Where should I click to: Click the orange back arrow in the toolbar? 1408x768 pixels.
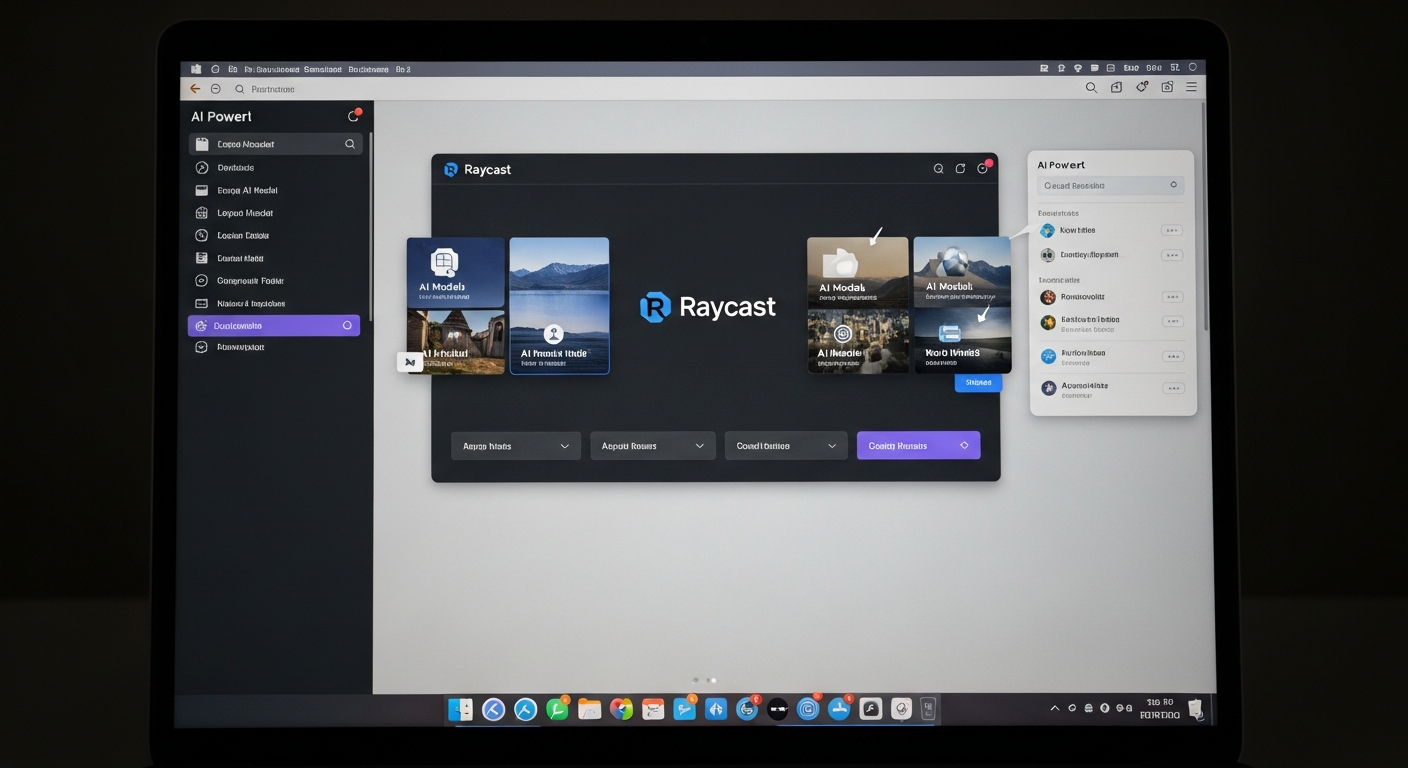coord(195,89)
